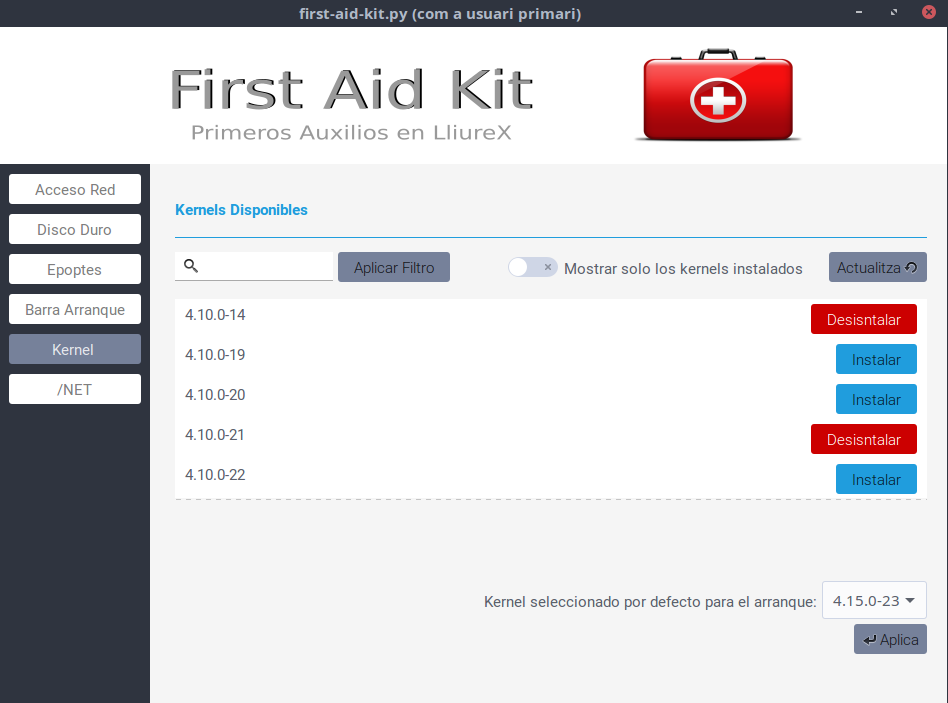Open the /NET sidebar section
The image size is (948, 703).
coord(75,390)
